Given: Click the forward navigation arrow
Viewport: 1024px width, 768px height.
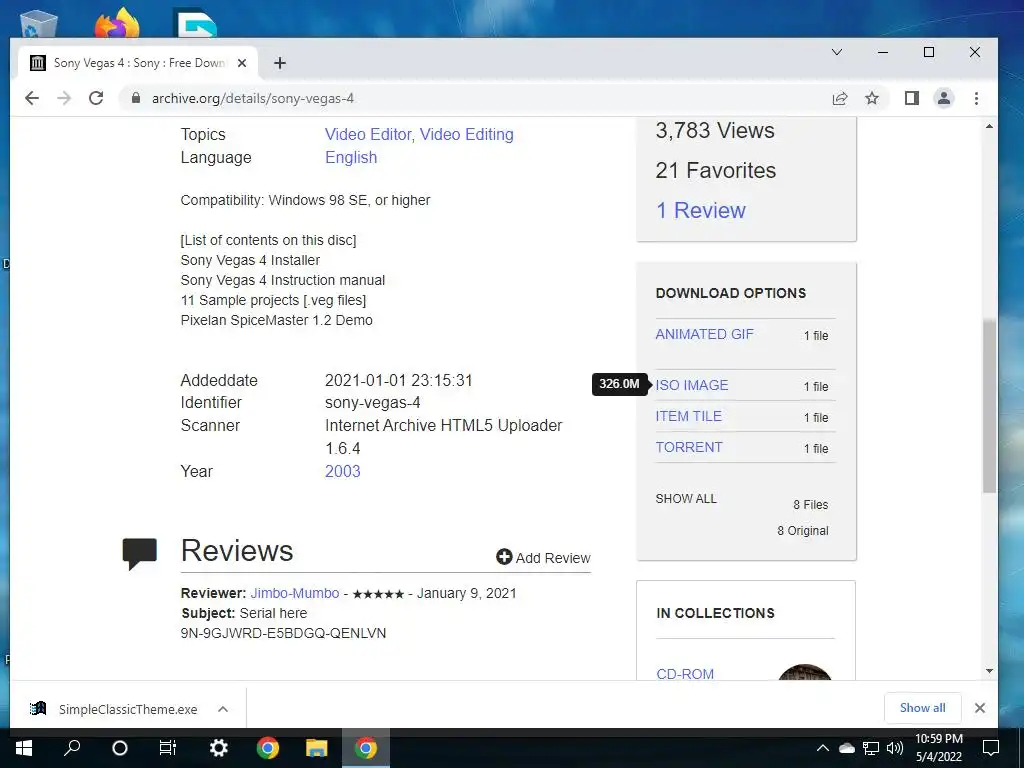Looking at the screenshot, I should coord(64,99).
